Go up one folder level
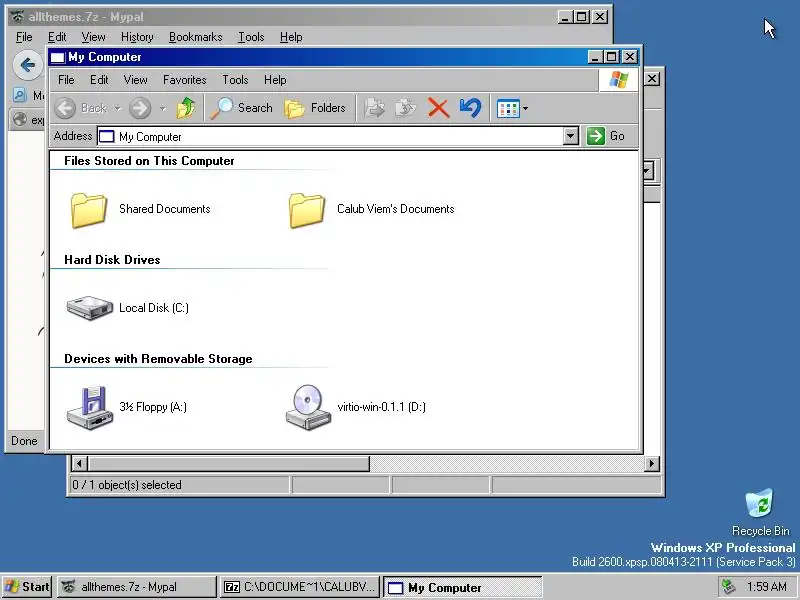This screenshot has width=800, height=600. [186, 108]
